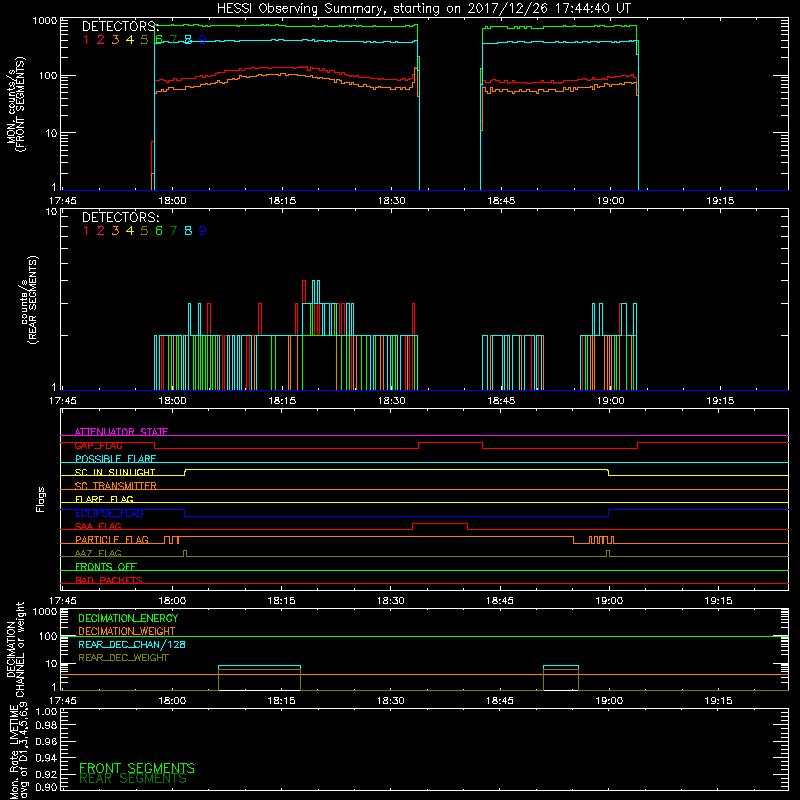Pick the REAR_DEC_WEIGHT legend entry
The width and height of the screenshot is (800, 800).
tap(123, 658)
